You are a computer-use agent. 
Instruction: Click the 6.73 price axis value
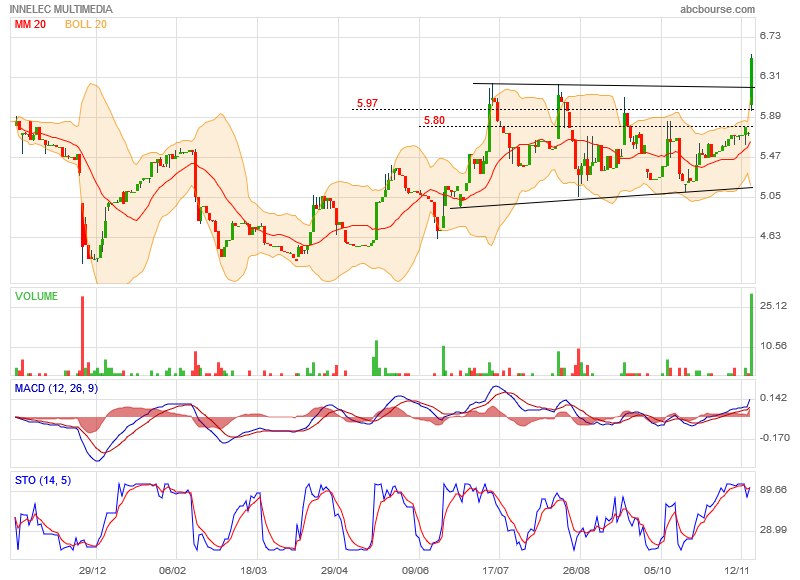(x=770, y=36)
